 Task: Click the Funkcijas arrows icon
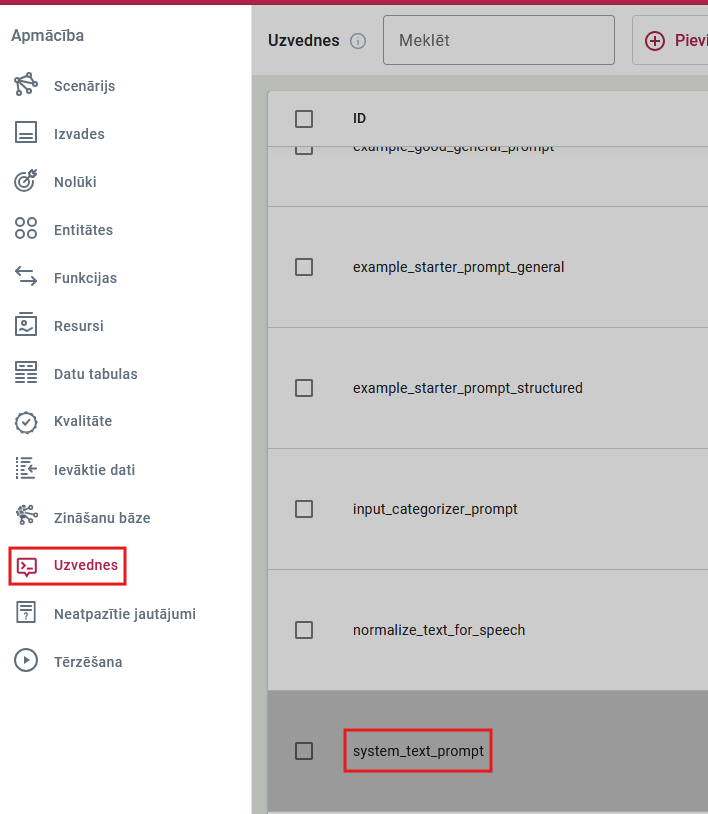[x=26, y=278]
